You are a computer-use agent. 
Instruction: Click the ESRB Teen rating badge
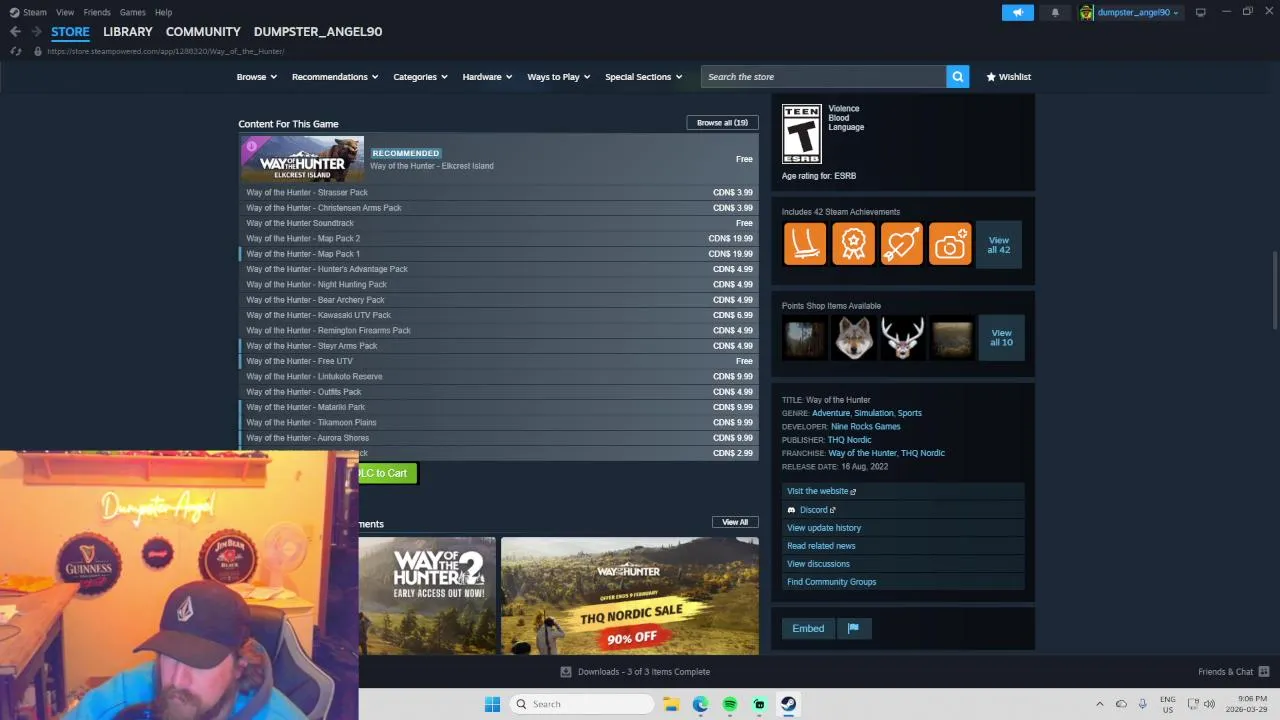[x=801, y=133]
